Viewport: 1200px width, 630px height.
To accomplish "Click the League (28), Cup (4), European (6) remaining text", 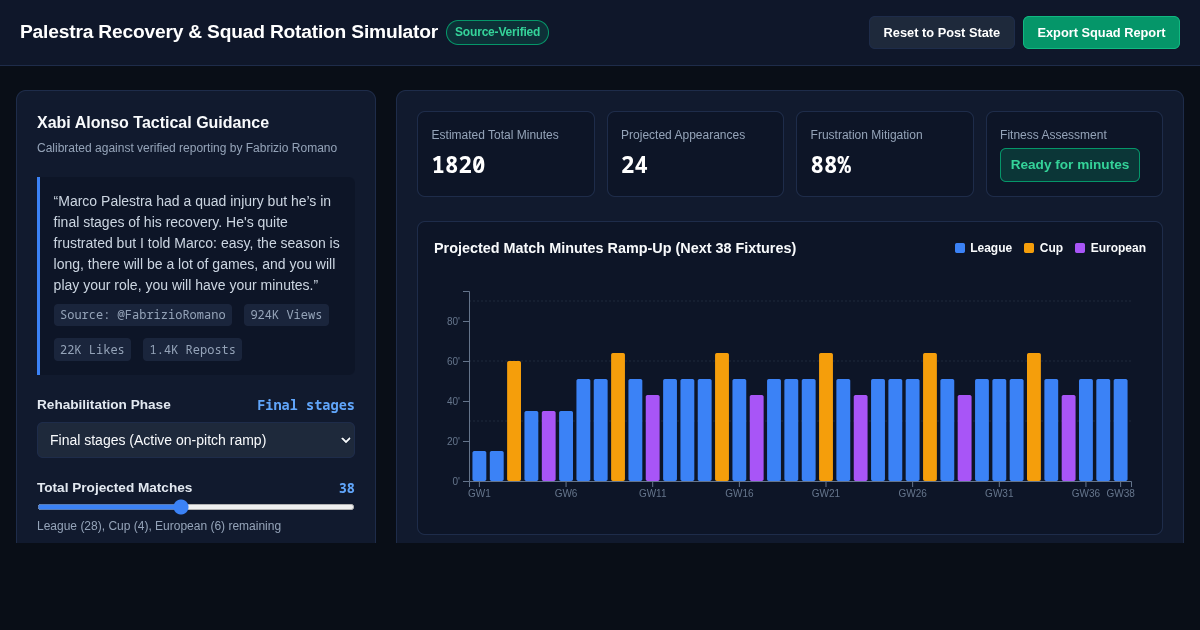I will [x=159, y=526].
